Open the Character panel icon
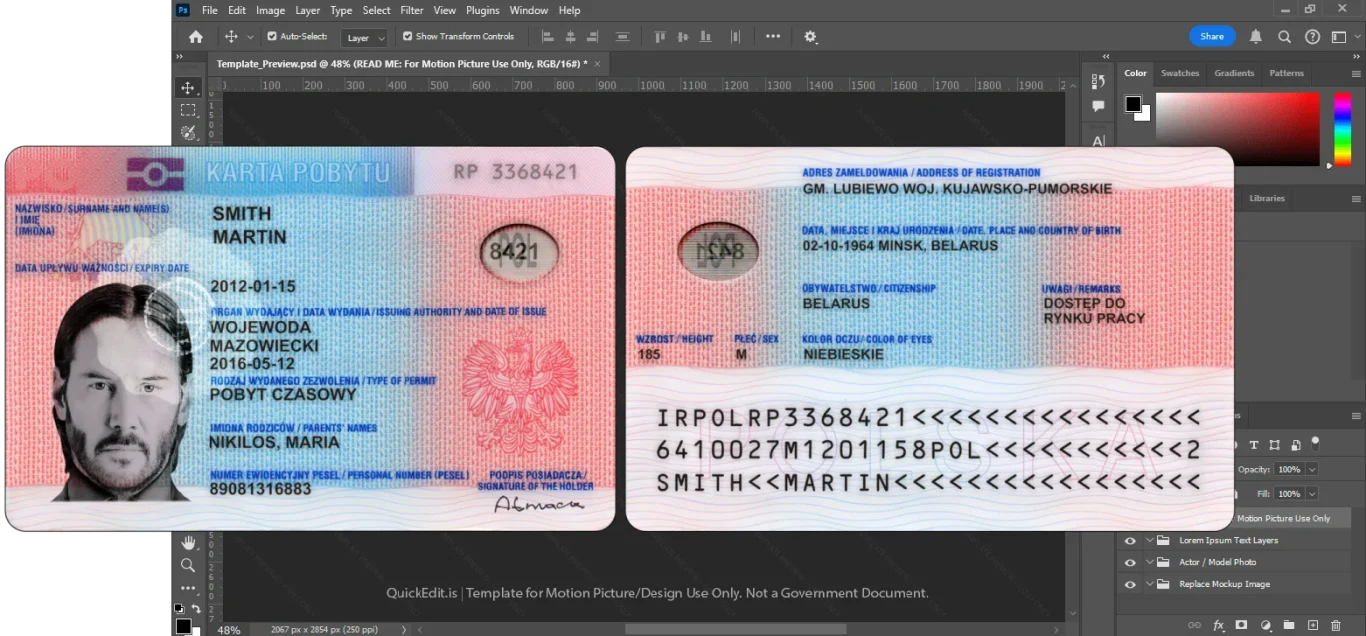Screen dimensions: 1366x636 1098,141
